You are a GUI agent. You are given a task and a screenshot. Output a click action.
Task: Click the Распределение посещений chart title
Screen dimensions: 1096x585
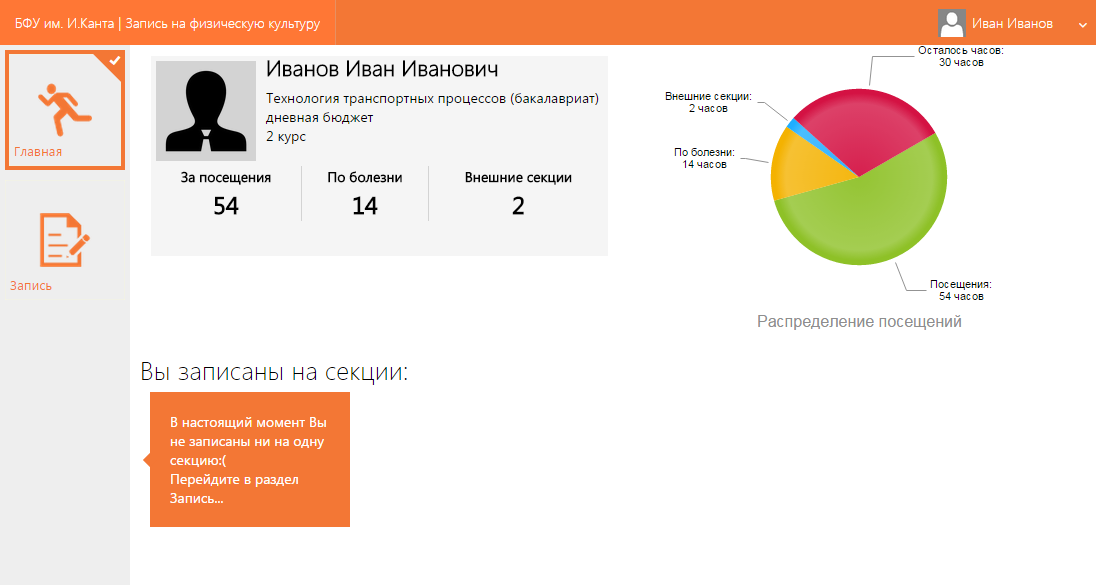859,322
